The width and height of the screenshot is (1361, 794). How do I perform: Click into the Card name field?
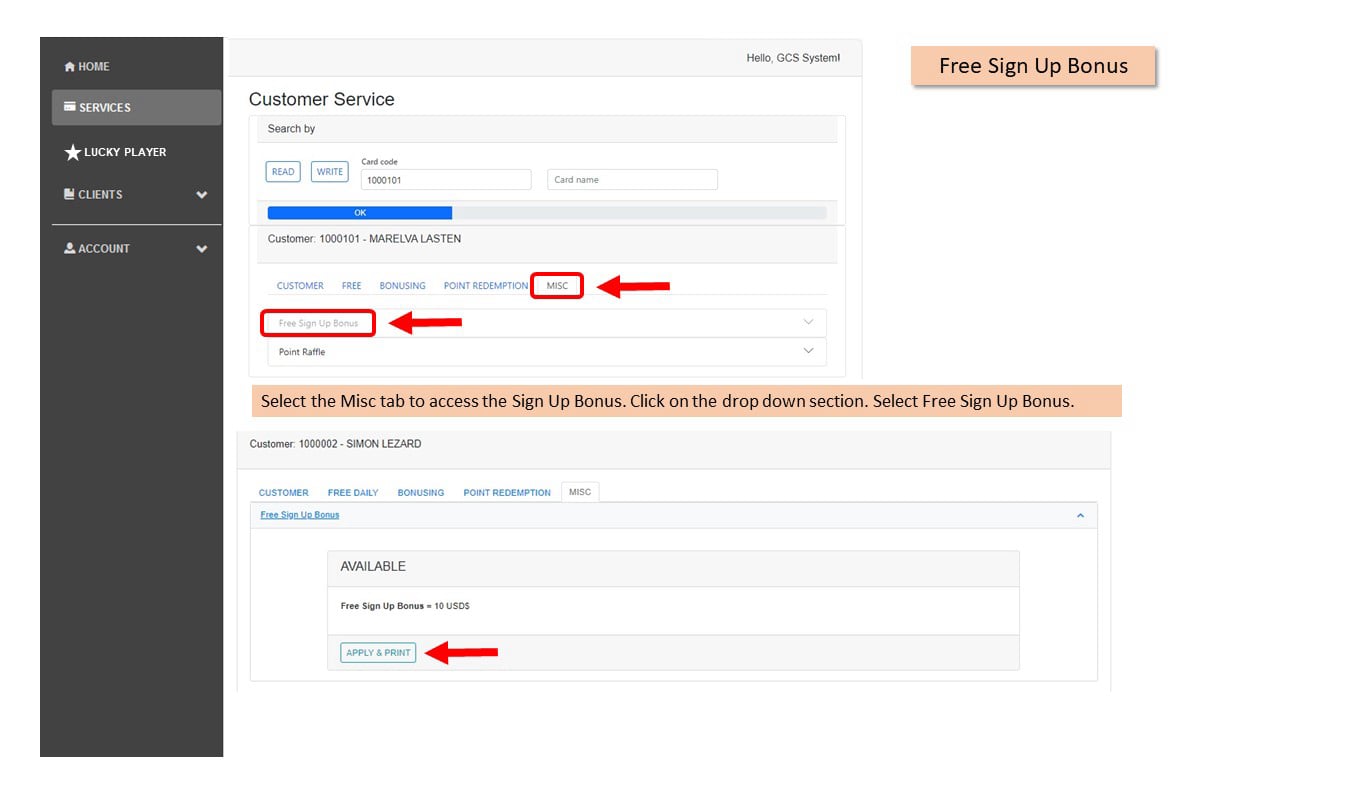tap(632, 180)
